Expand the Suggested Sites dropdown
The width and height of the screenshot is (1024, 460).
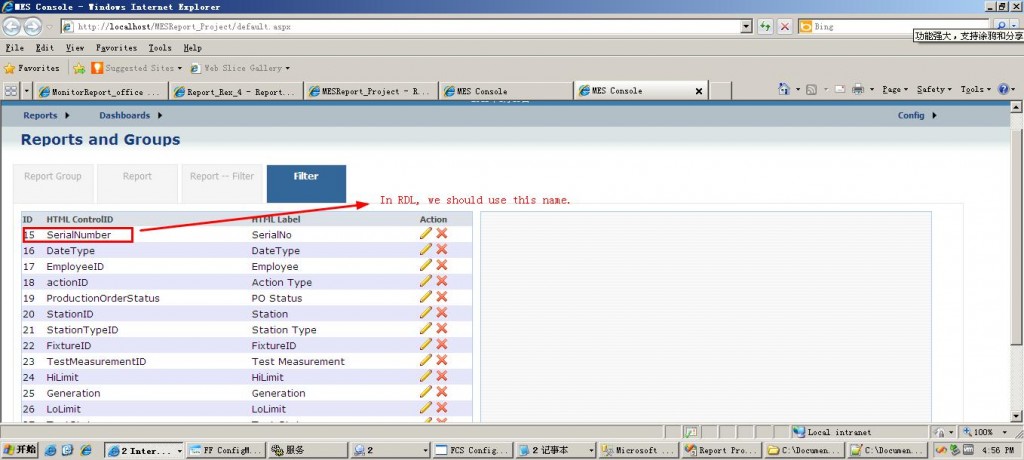point(180,68)
